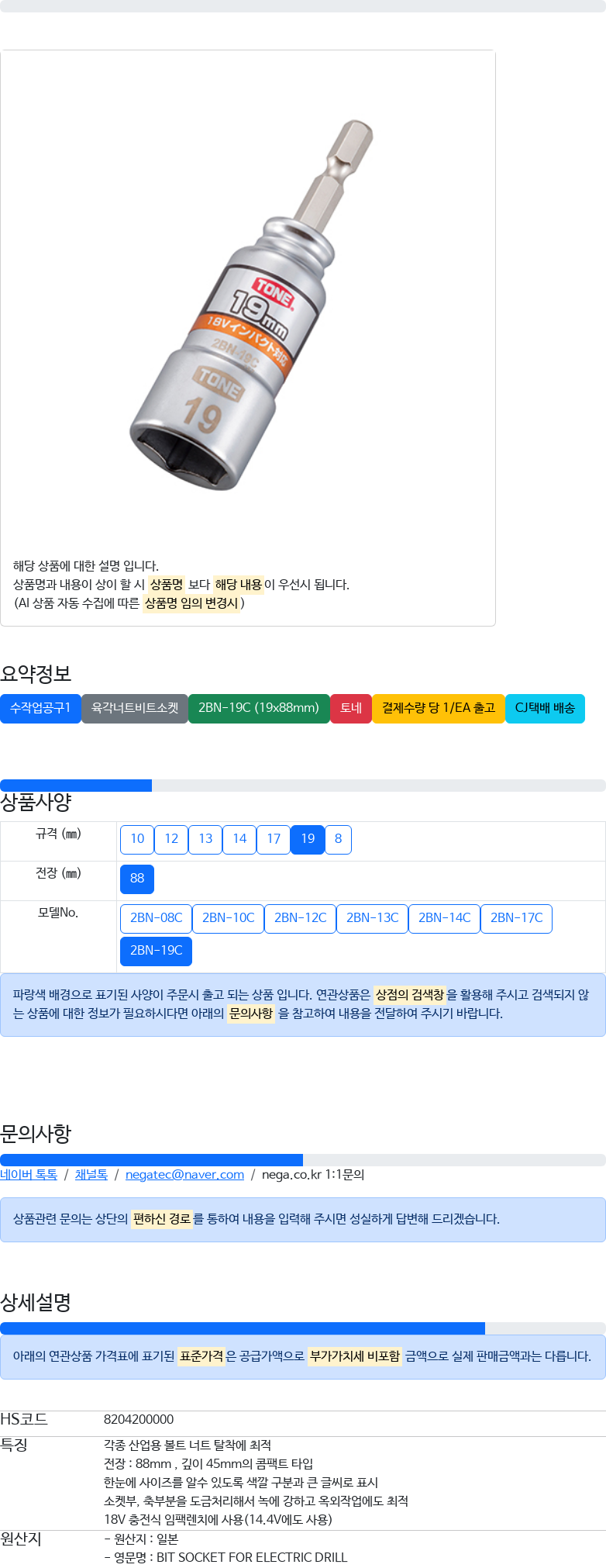Select the 88 length option
This screenshot has height=1568, width=606.
pyautogui.click(x=137, y=879)
